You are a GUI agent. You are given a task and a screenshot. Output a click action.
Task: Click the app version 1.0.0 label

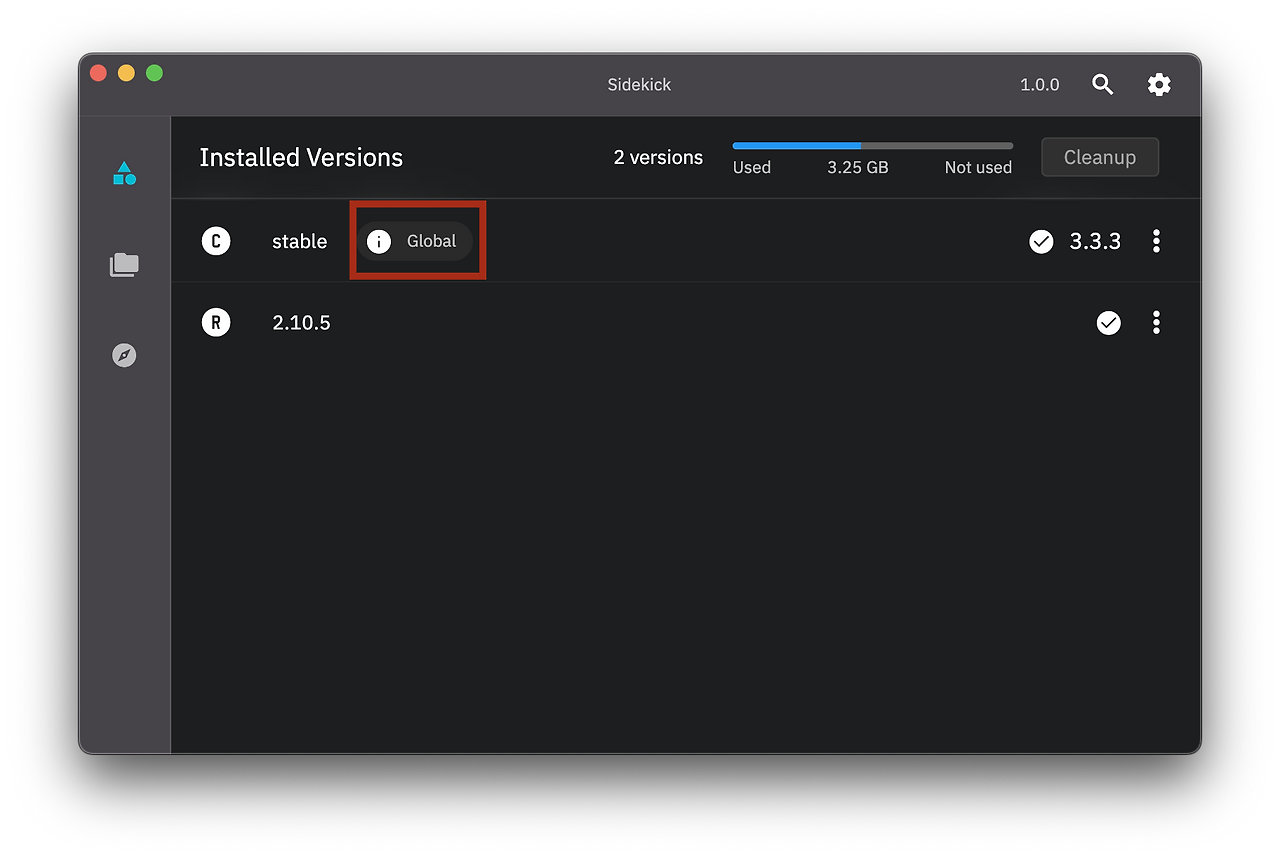tap(1040, 85)
